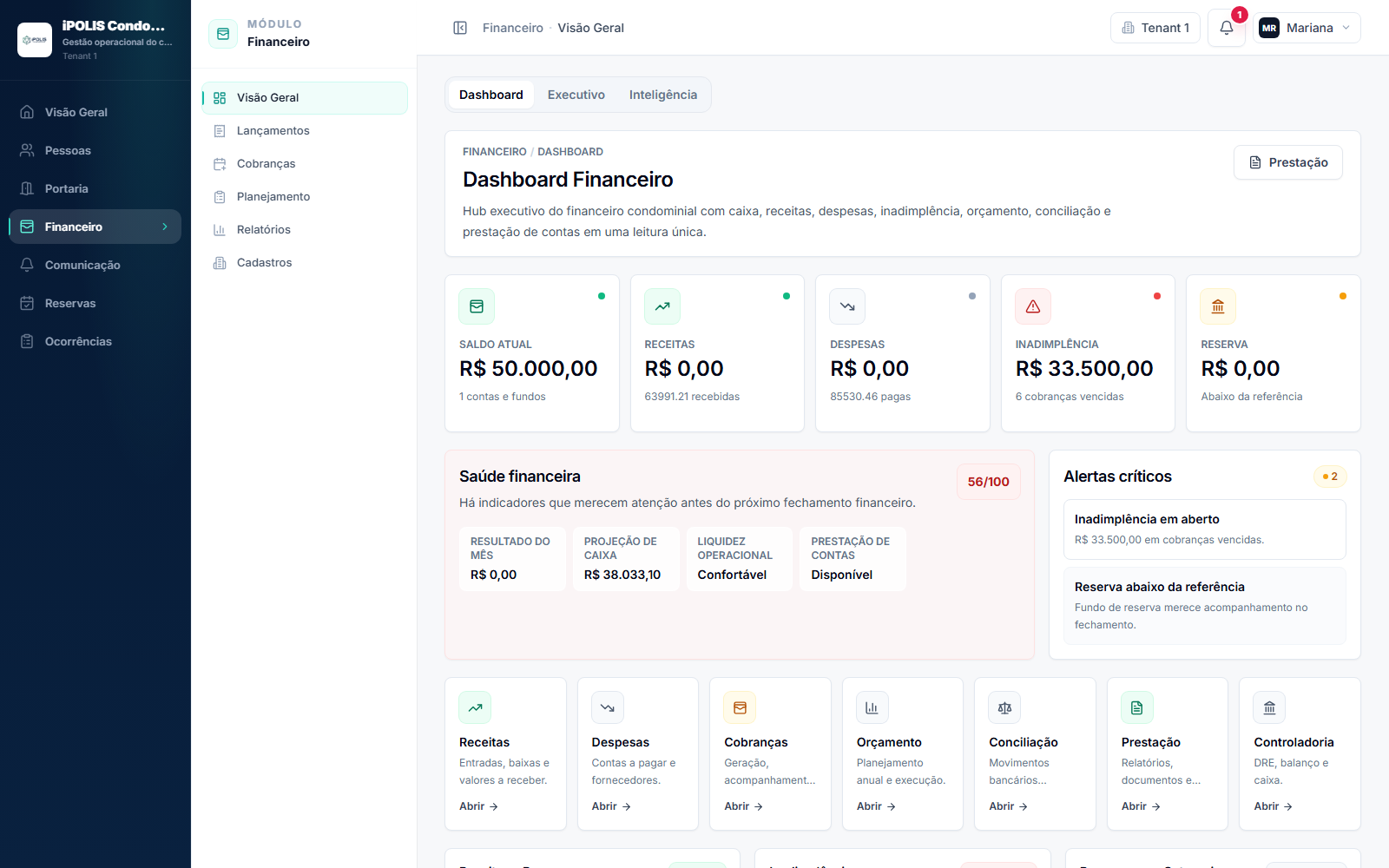1389x868 pixels.
Task: Click the MR user avatar
Action: pos(1269,28)
